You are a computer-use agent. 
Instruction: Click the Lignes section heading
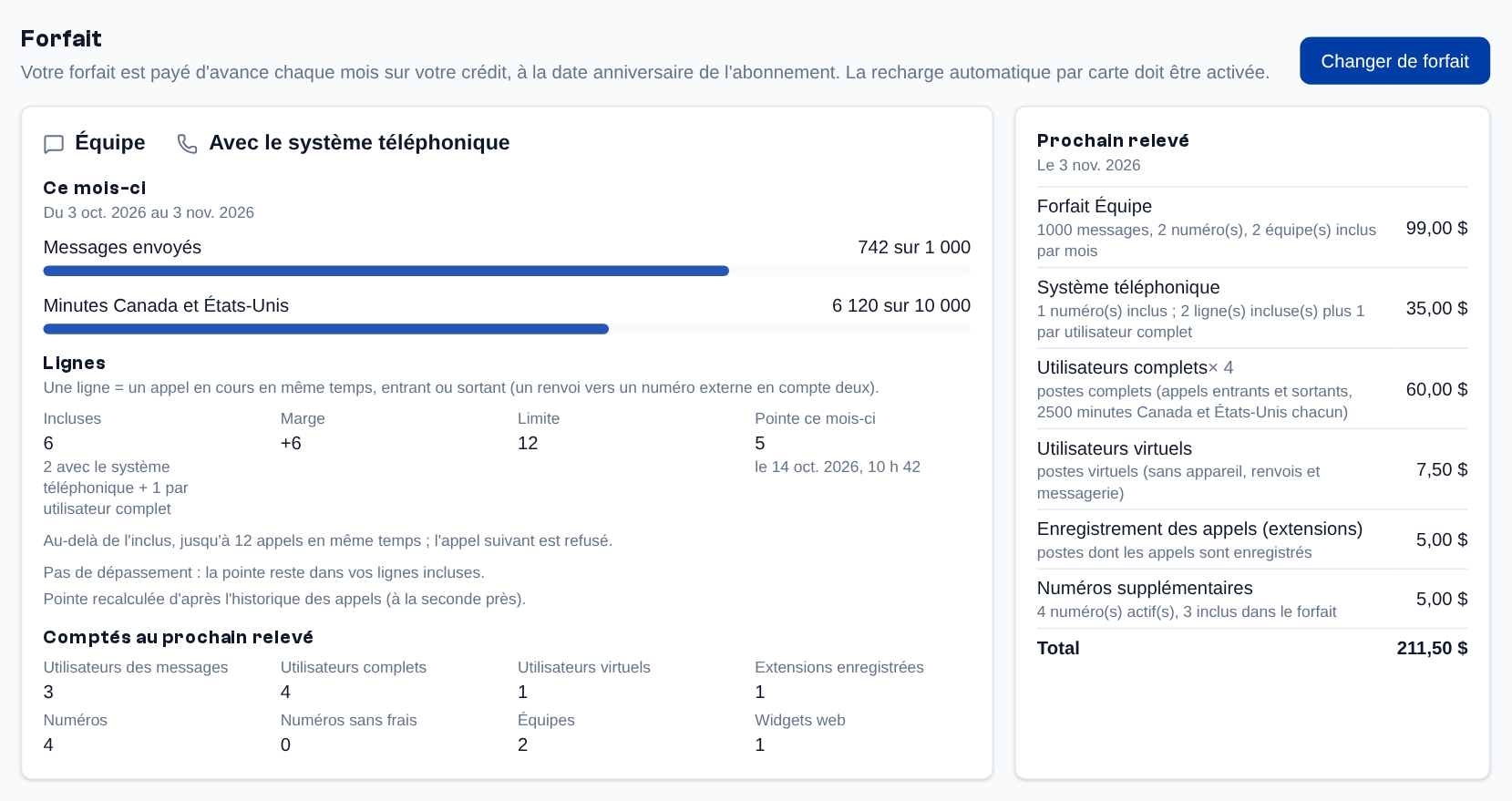75,363
